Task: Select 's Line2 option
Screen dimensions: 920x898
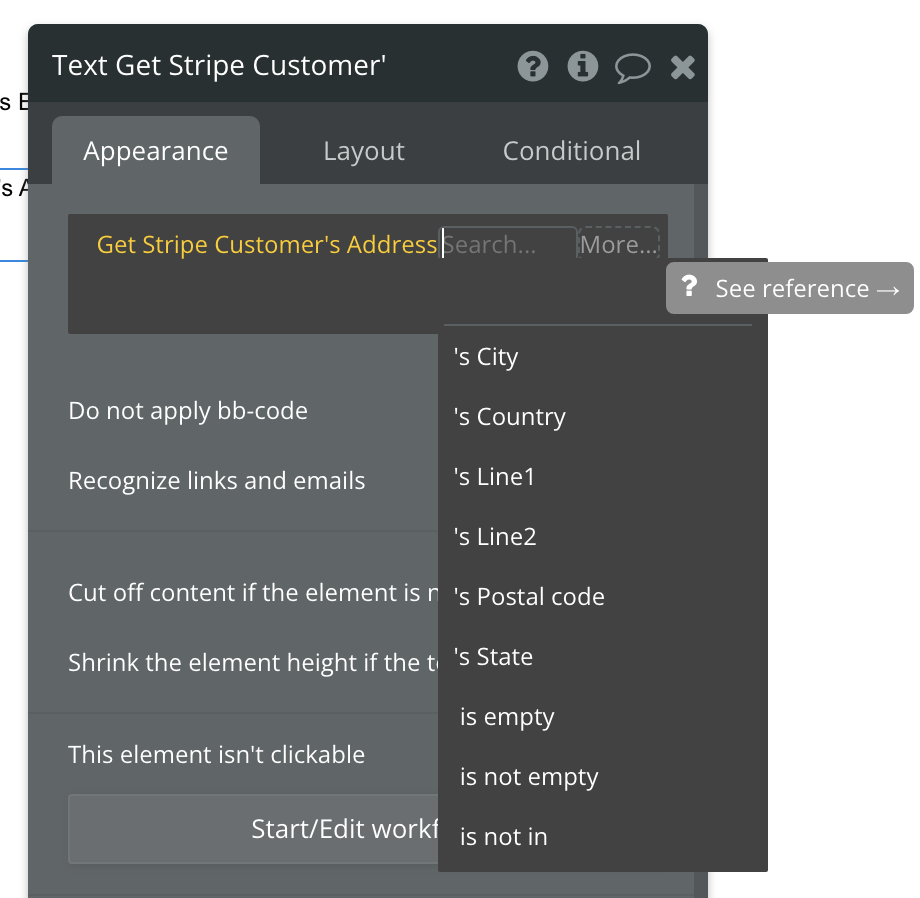Action: 495,537
